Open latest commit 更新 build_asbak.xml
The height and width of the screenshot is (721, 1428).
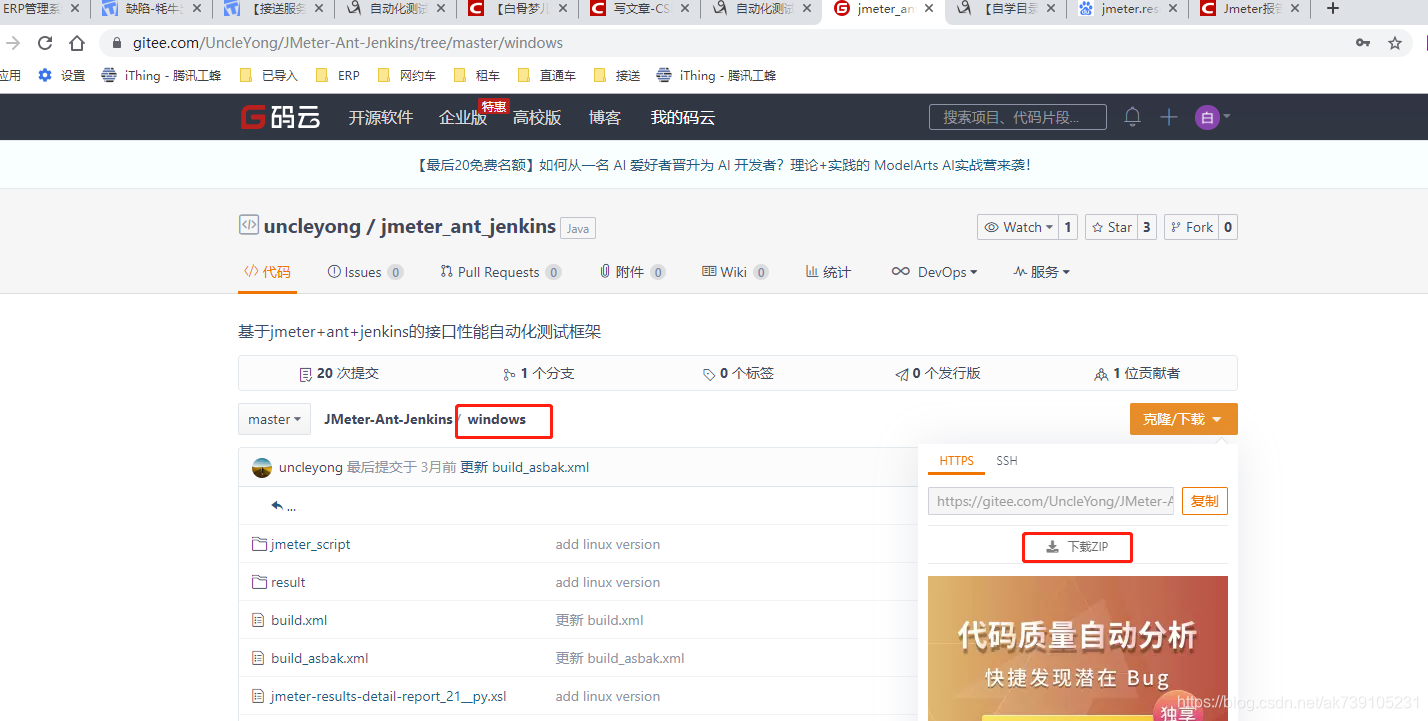pyautogui.click(x=524, y=467)
